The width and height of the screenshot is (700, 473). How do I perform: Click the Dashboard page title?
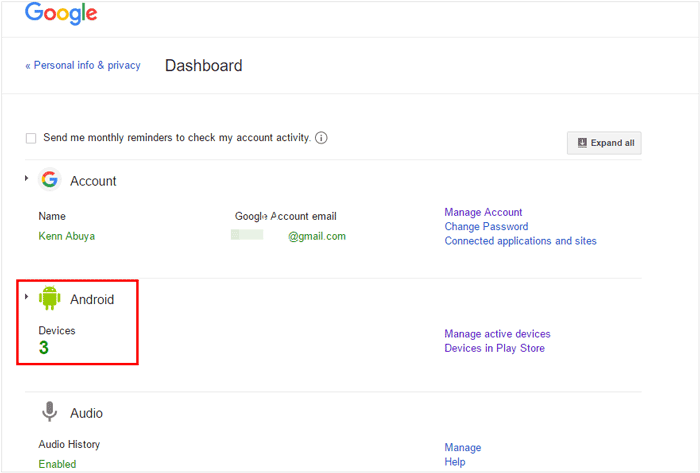click(204, 66)
